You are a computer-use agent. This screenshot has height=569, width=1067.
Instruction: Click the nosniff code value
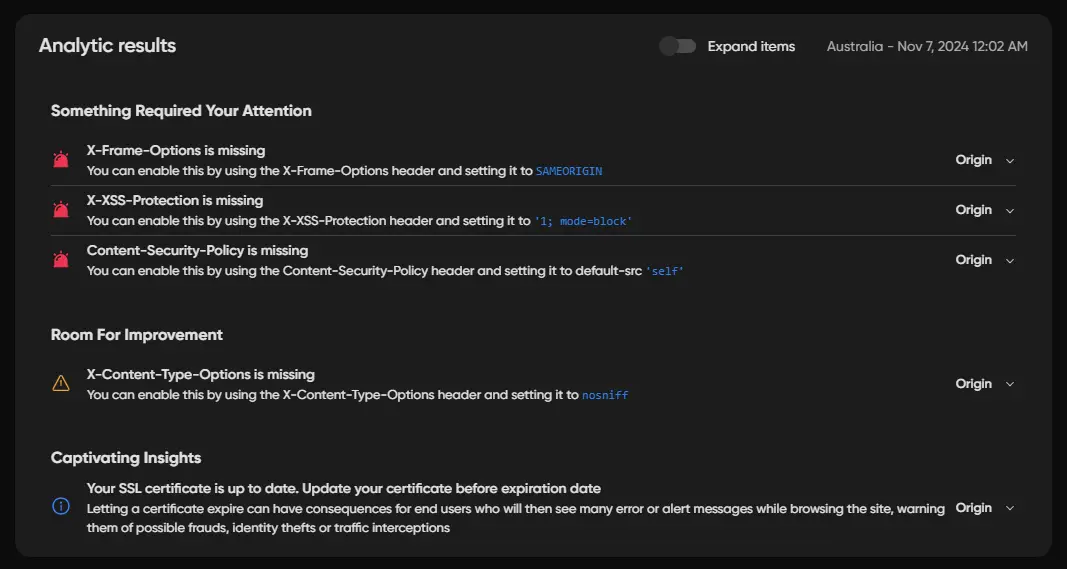pyautogui.click(x=605, y=395)
